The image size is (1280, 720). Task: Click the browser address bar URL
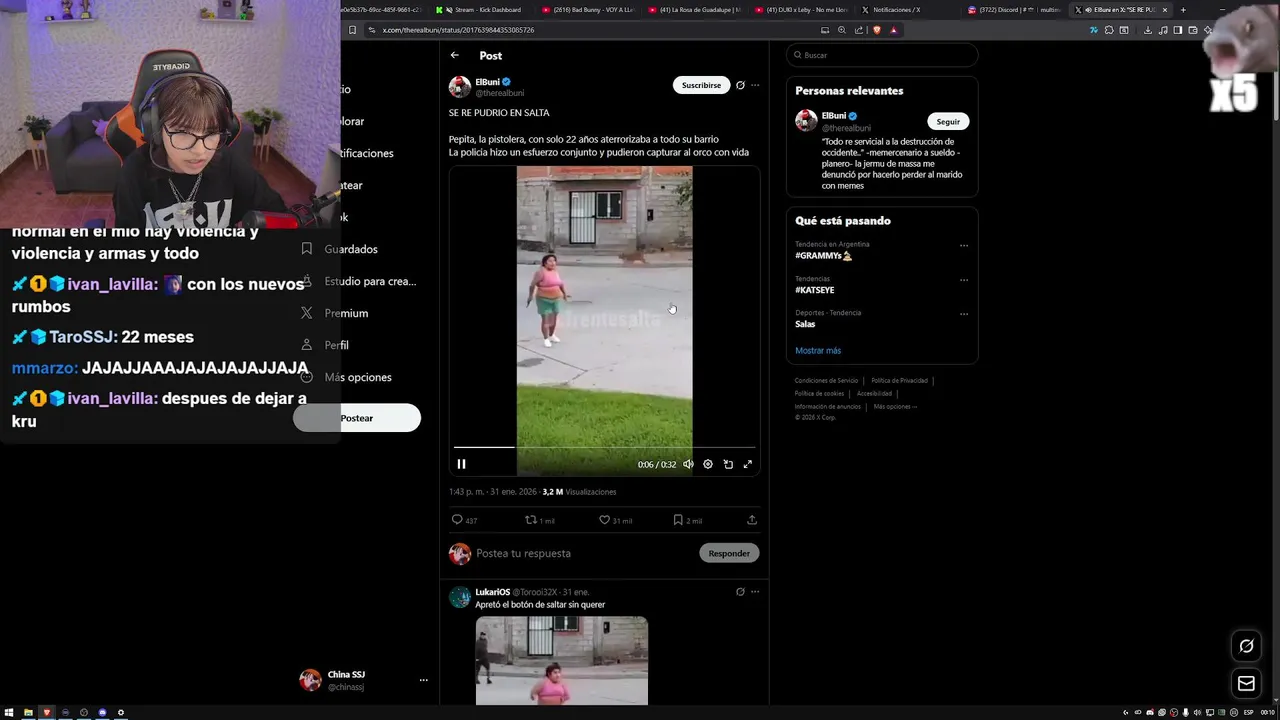pyautogui.click(x=458, y=30)
